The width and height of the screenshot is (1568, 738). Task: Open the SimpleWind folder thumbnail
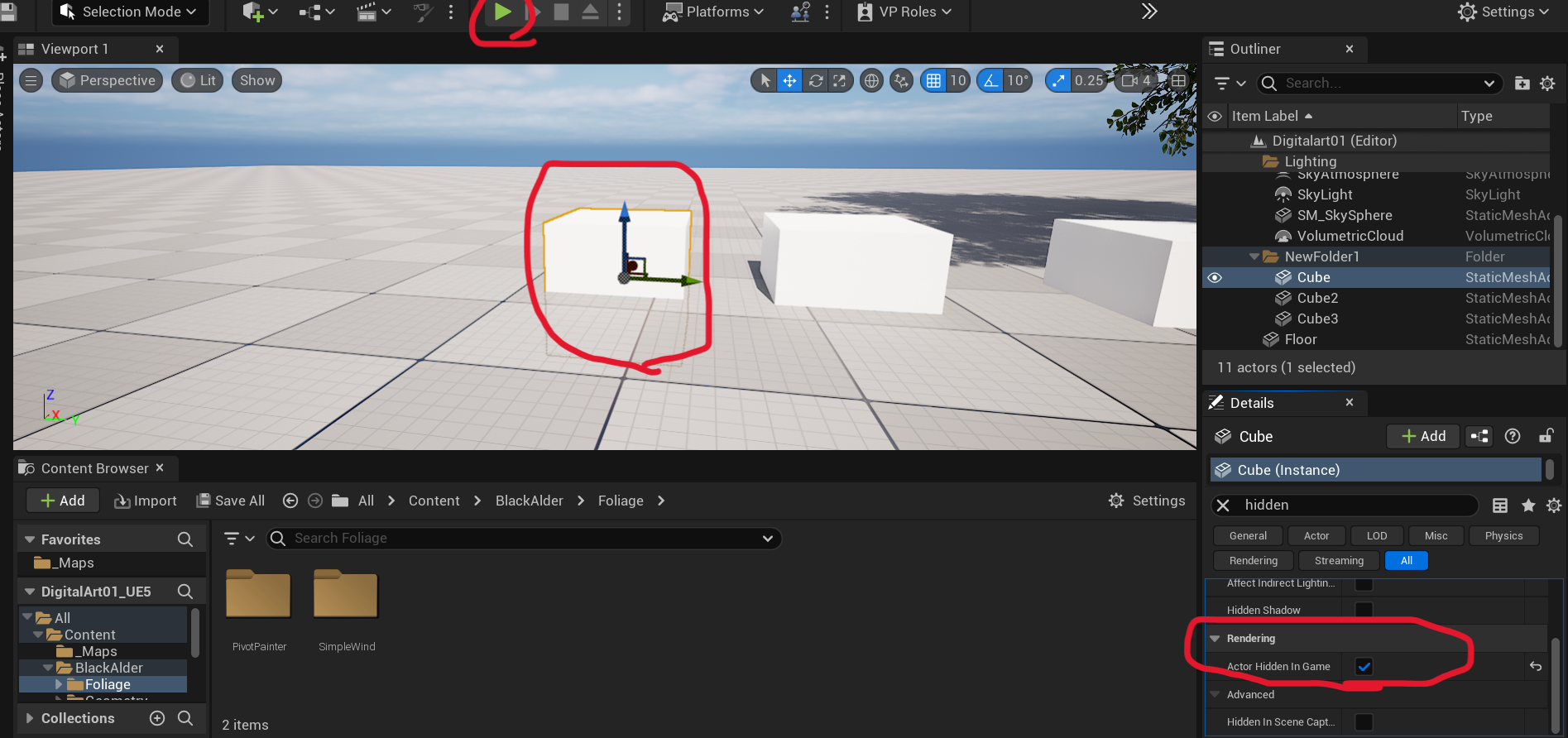pos(346,594)
